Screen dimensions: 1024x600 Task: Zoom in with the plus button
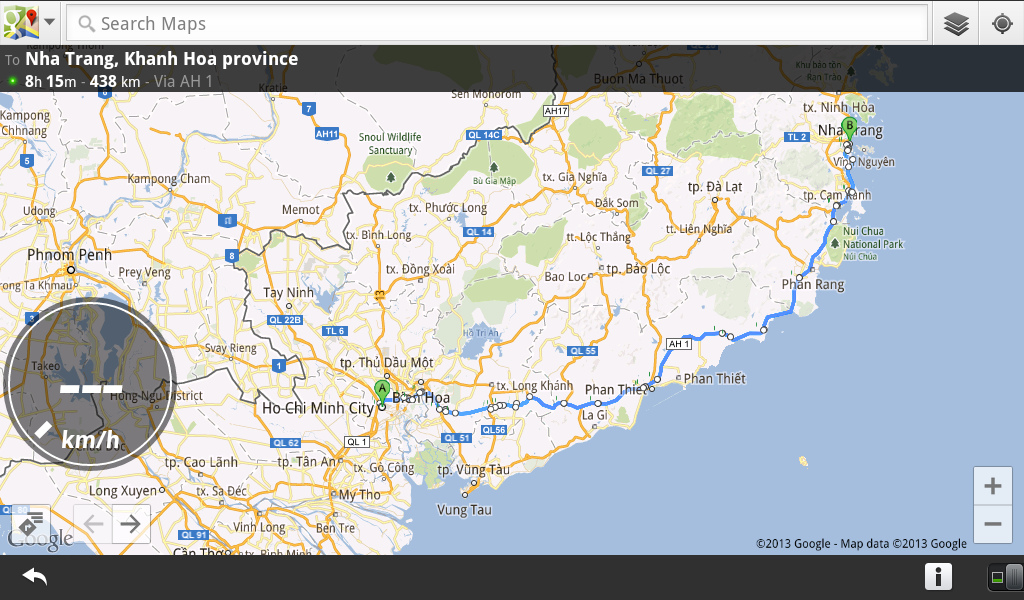(x=992, y=487)
